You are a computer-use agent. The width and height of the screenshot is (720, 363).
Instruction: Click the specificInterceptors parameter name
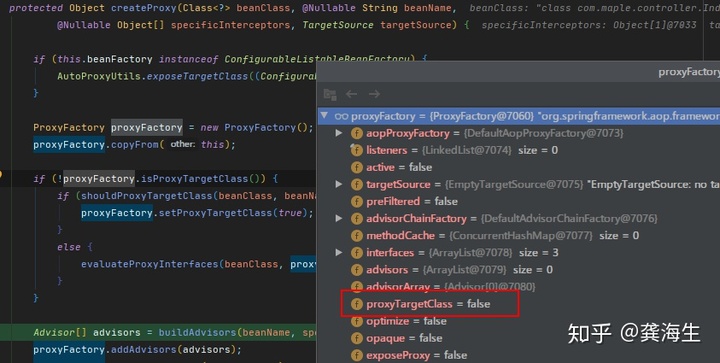231,25
